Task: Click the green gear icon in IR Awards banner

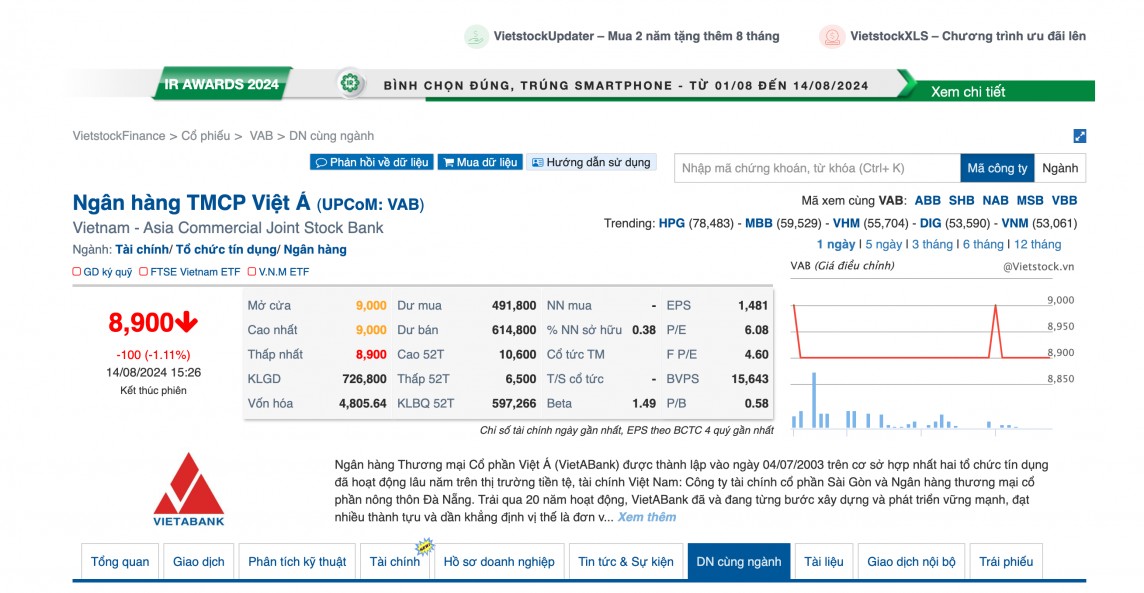Action: 349,86
